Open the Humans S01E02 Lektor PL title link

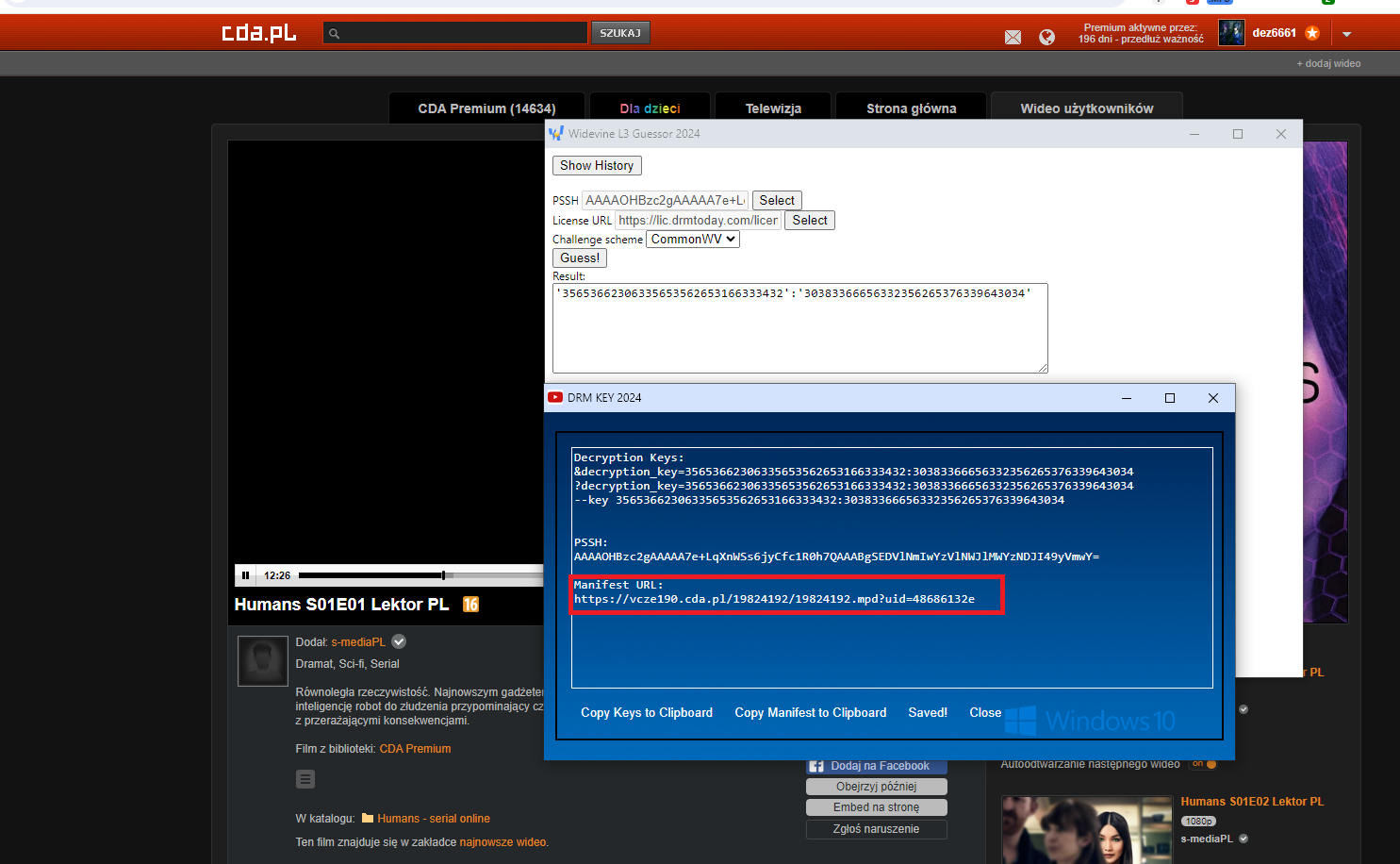(x=1252, y=802)
